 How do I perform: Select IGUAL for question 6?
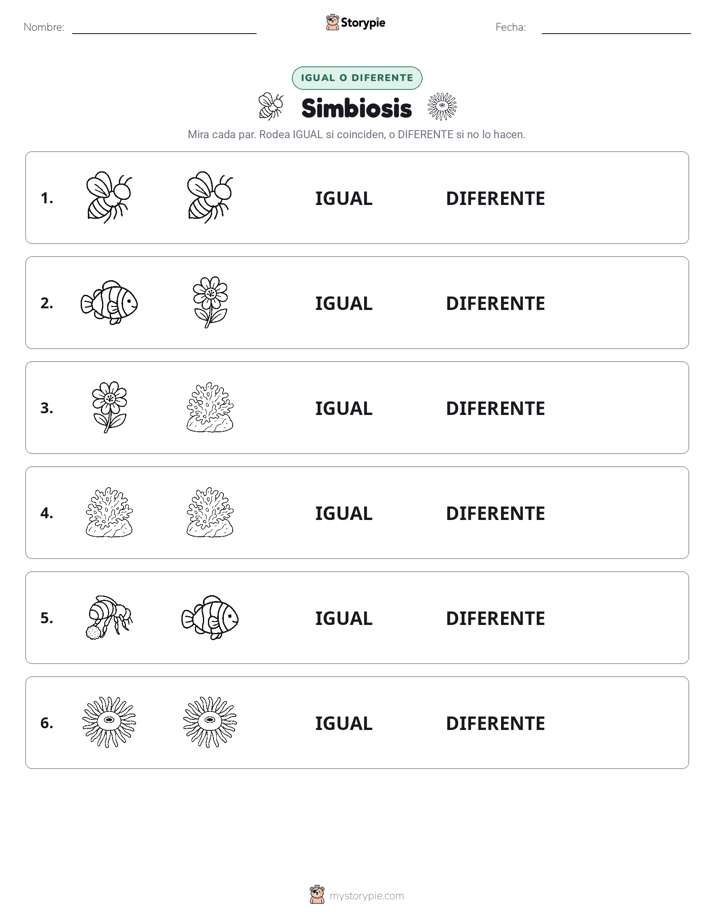[x=343, y=723]
